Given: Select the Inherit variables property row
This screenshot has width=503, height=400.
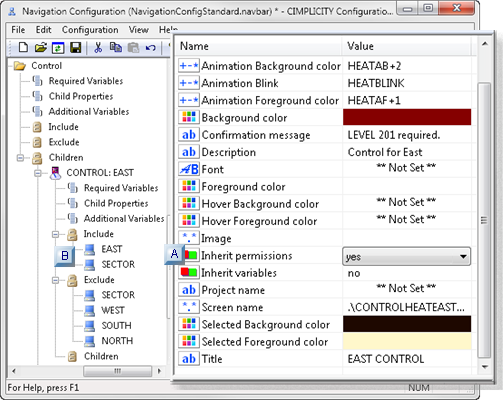Looking at the screenshot, I should 325,273.
